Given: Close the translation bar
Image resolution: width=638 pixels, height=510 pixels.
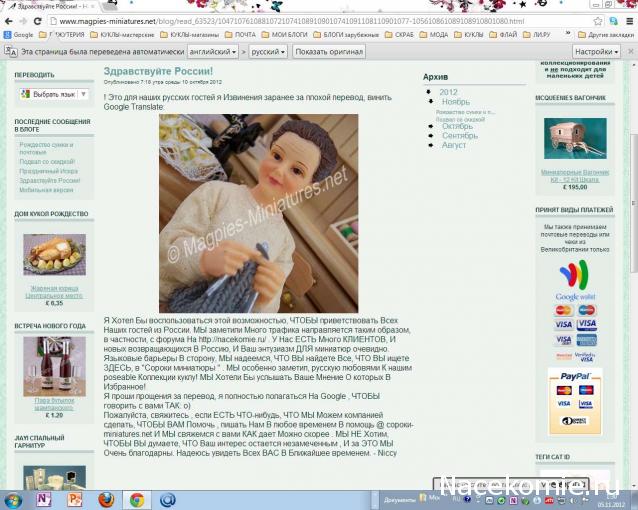Looking at the screenshot, I should pyautogui.click(x=629, y=51).
